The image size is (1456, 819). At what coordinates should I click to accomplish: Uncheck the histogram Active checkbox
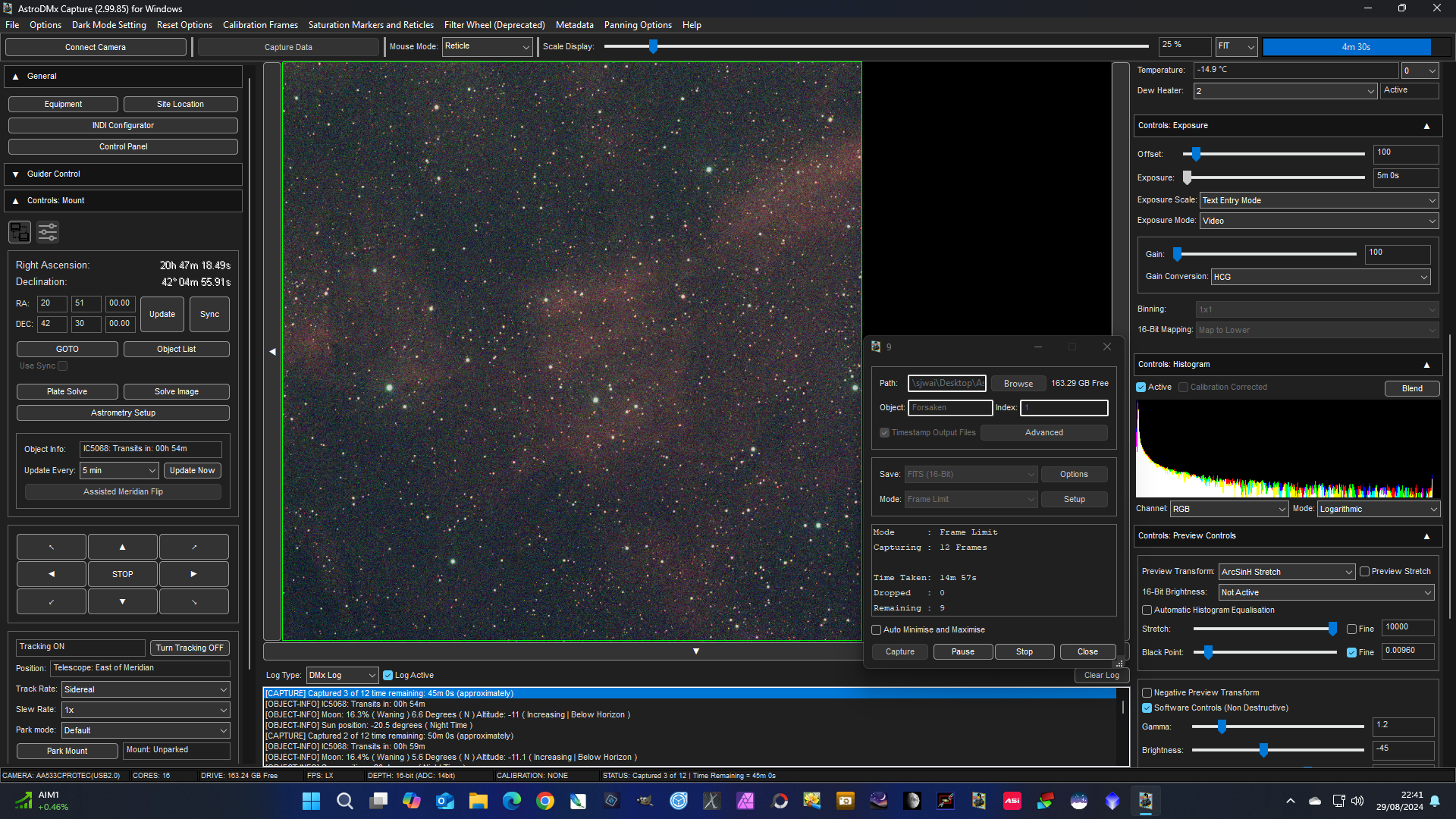(1141, 388)
